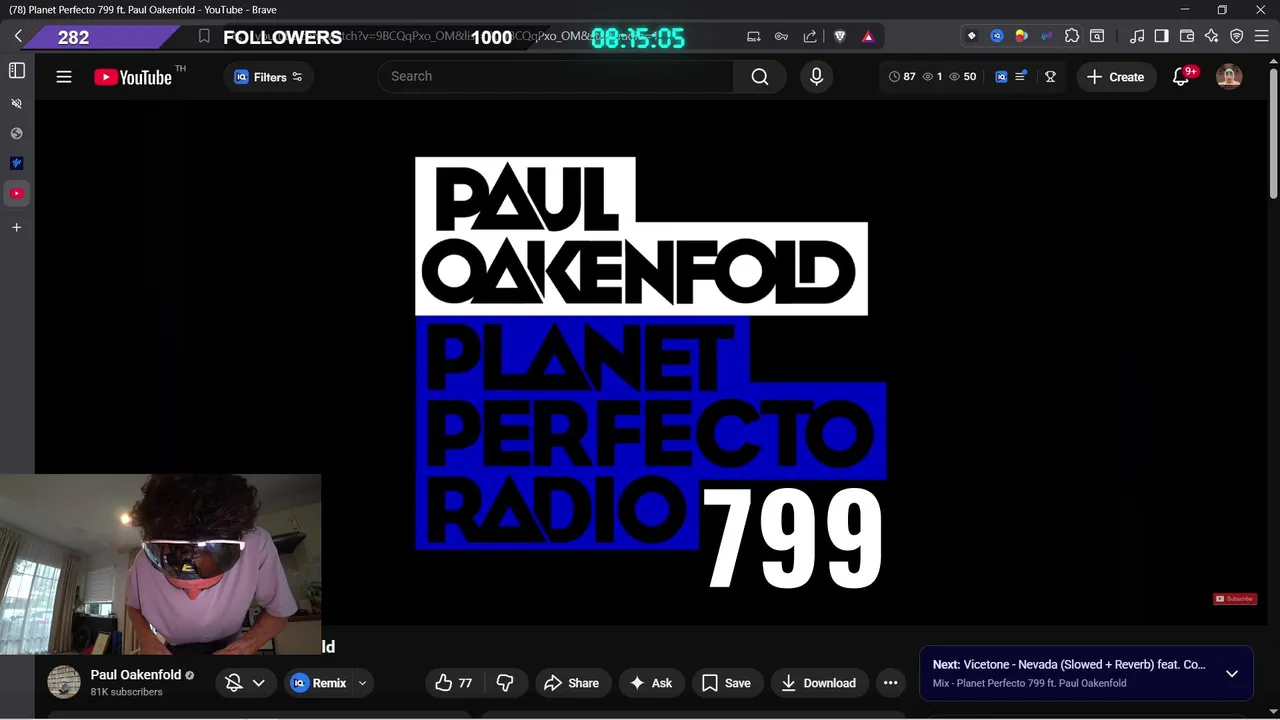
Task: Select the YouTube shortcut in the Brave sidebar
Action: point(16,193)
